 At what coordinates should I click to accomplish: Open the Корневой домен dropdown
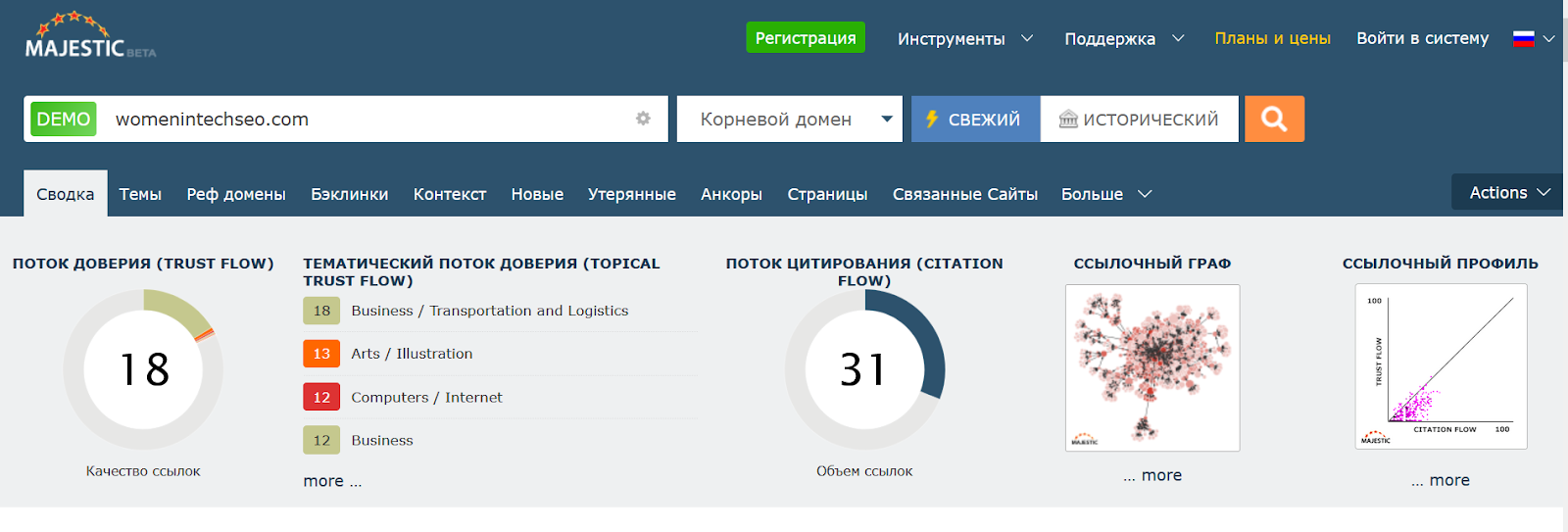point(789,119)
